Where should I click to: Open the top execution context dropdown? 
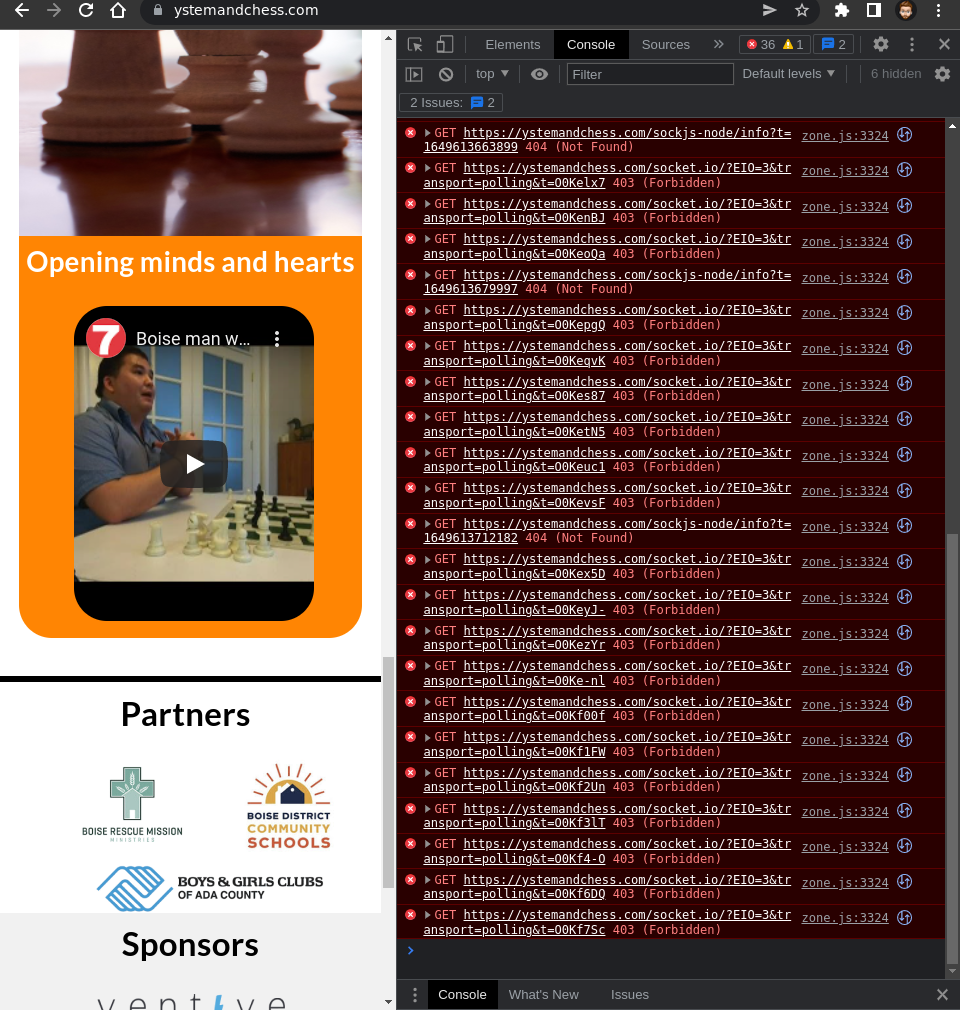click(x=490, y=73)
